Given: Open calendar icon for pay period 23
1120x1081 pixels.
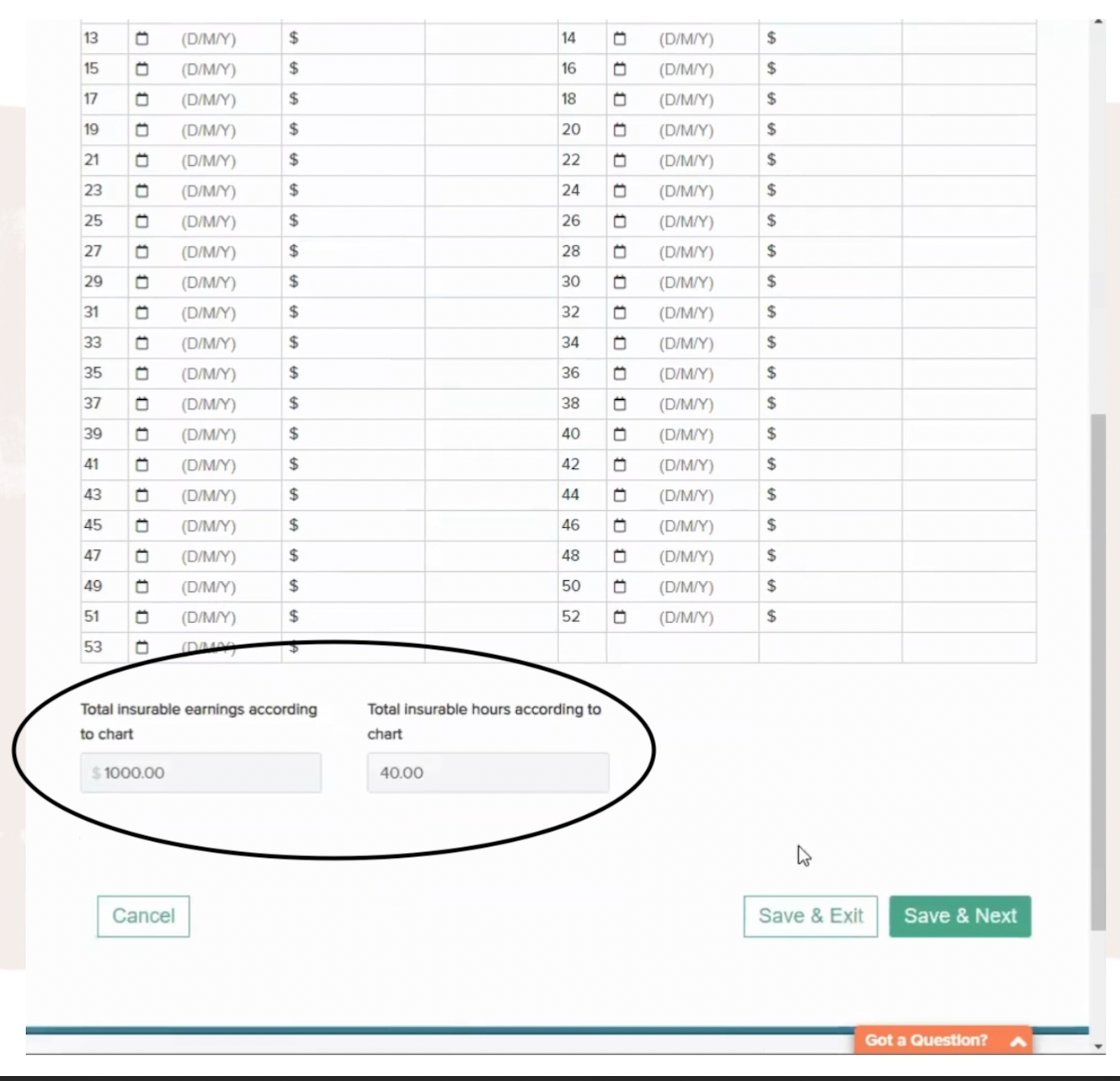Looking at the screenshot, I should [x=141, y=191].
